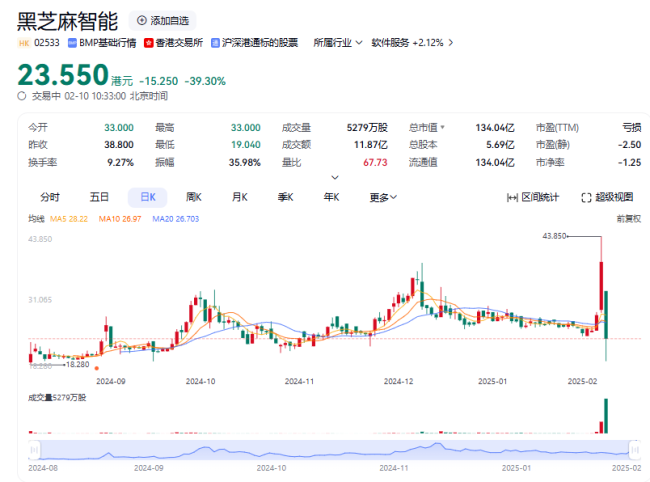Viewport: 650px width, 482px height.
Task: Click the plus icon in 添加自选
Action: click(x=142, y=20)
